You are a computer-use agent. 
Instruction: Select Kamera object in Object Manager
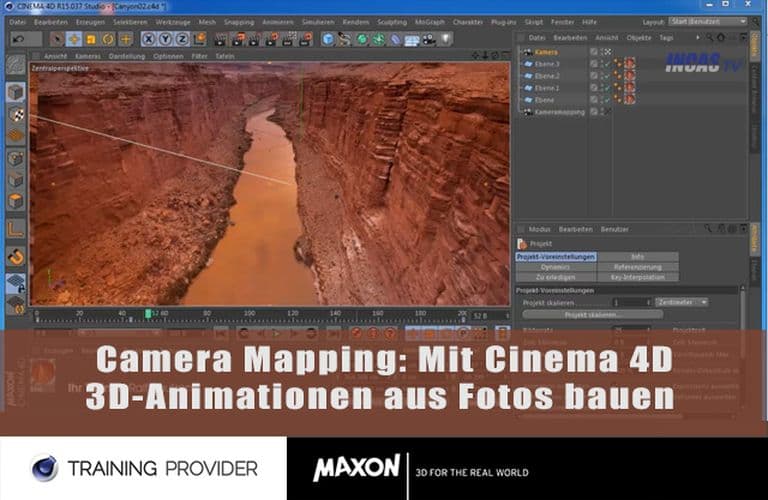coord(546,52)
